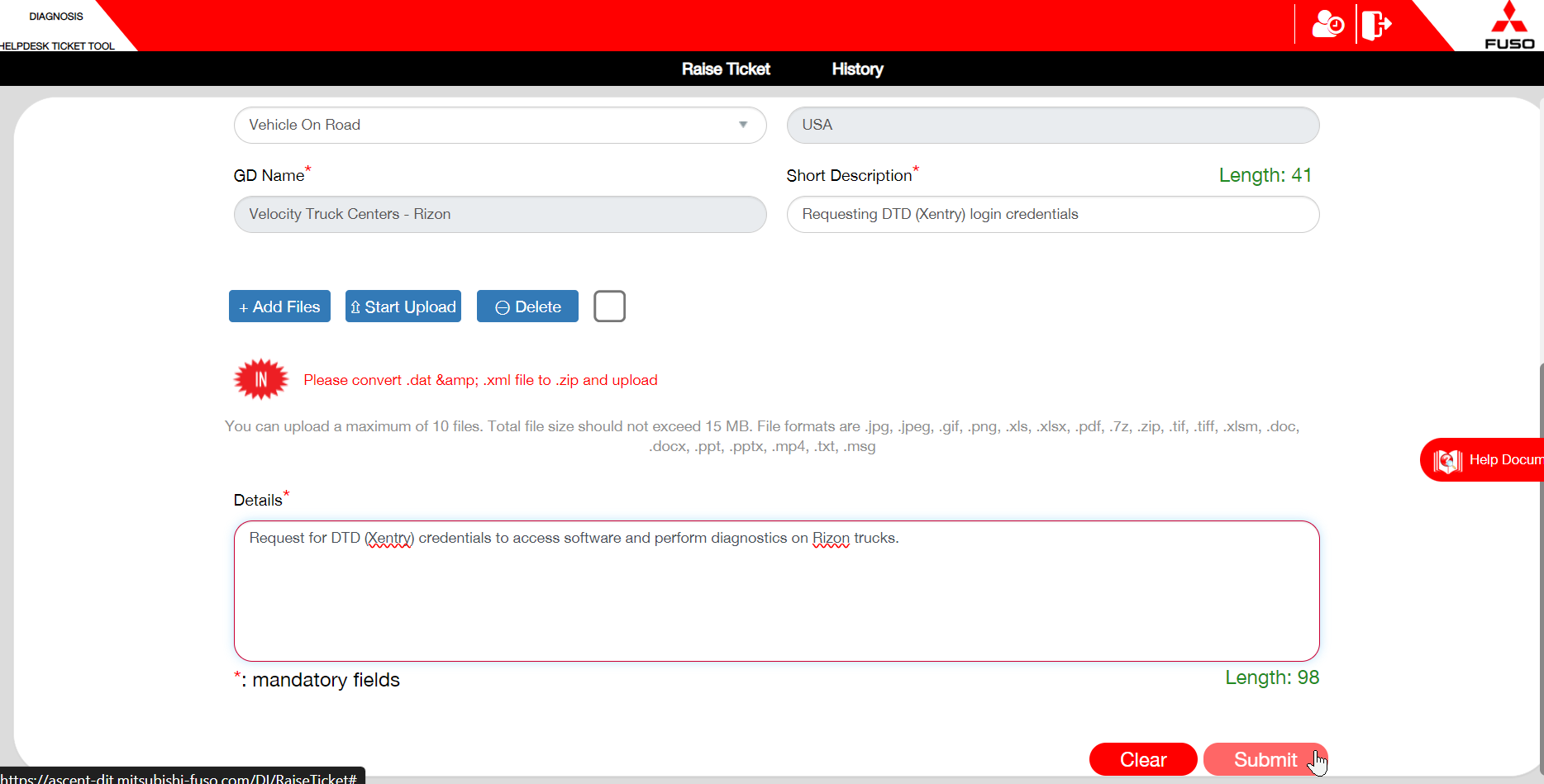Click the red Clear button
1544x784 pixels.
[1142, 759]
